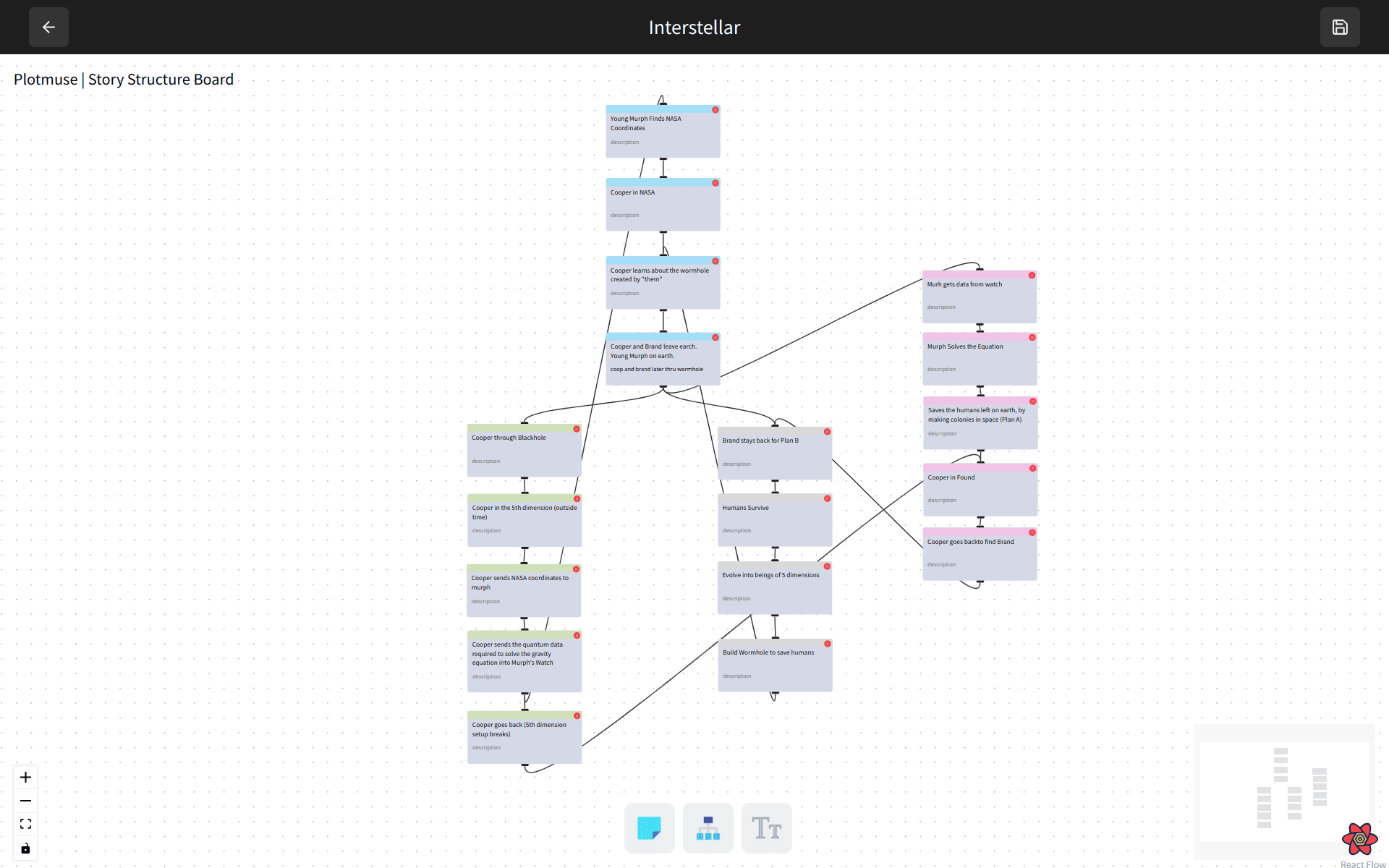
Task: Click the Cooper in the 5th dimension title
Action: (x=524, y=512)
